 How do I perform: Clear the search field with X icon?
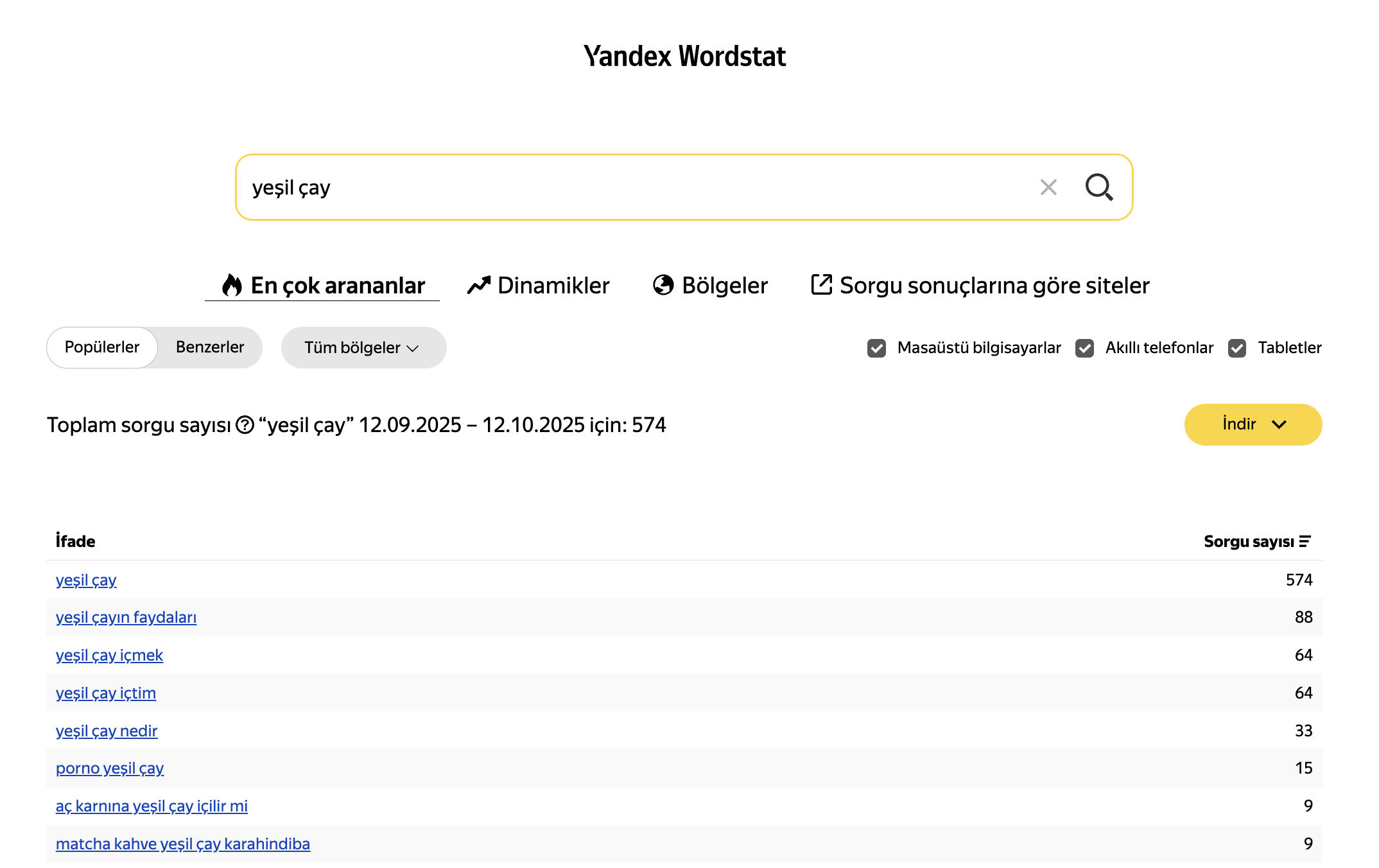coord(1048,187)
